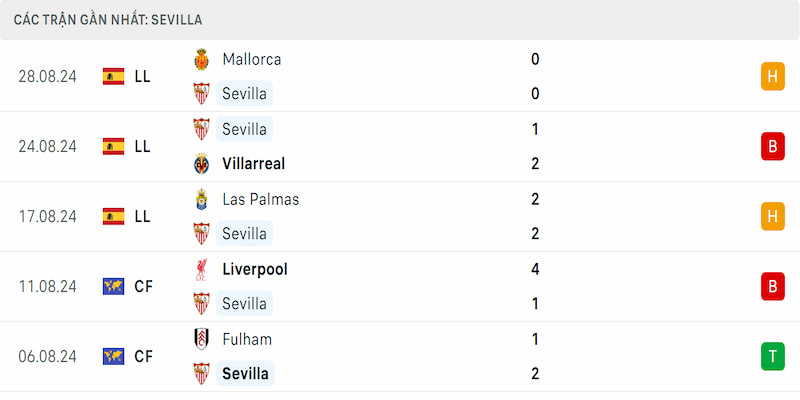This screenshot has width=800, height=400.
Task: Click Spain flag on 28.08.24 match
Action: click(113, 77)
